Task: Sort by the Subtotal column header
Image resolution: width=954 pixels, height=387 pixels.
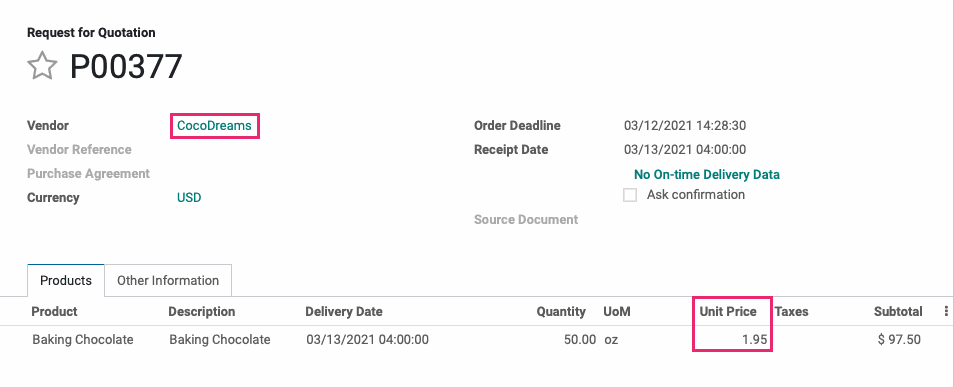Action: pos(898,312)
